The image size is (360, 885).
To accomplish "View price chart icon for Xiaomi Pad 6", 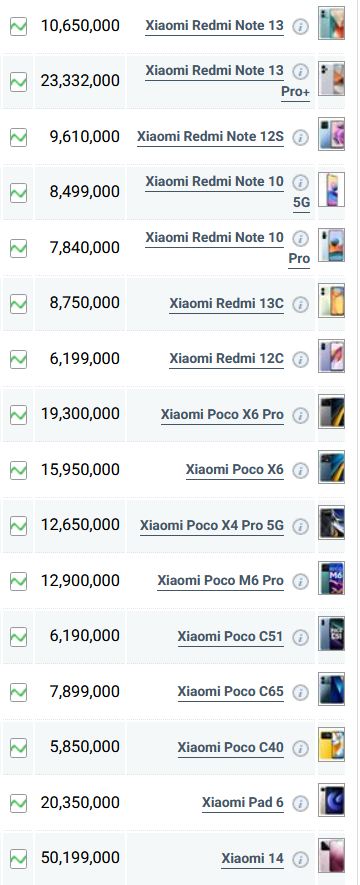I will click(x=19, y=803).
